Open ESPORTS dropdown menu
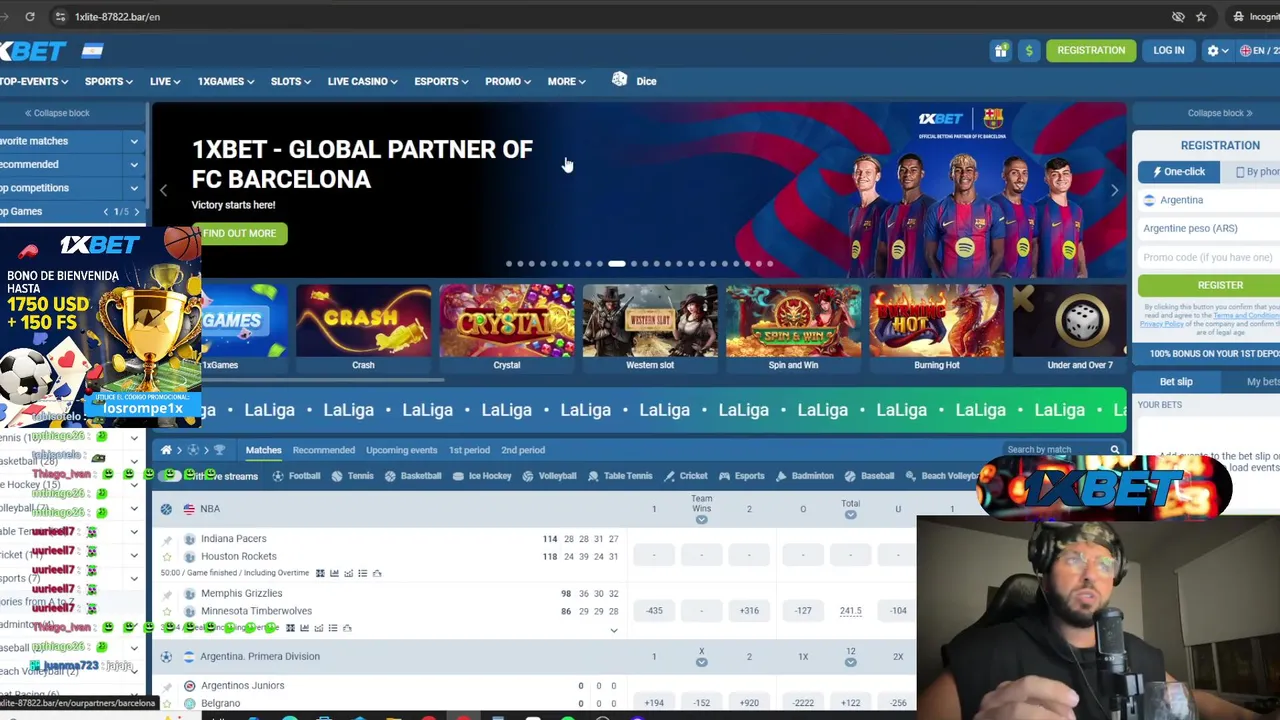 (441, 81)
